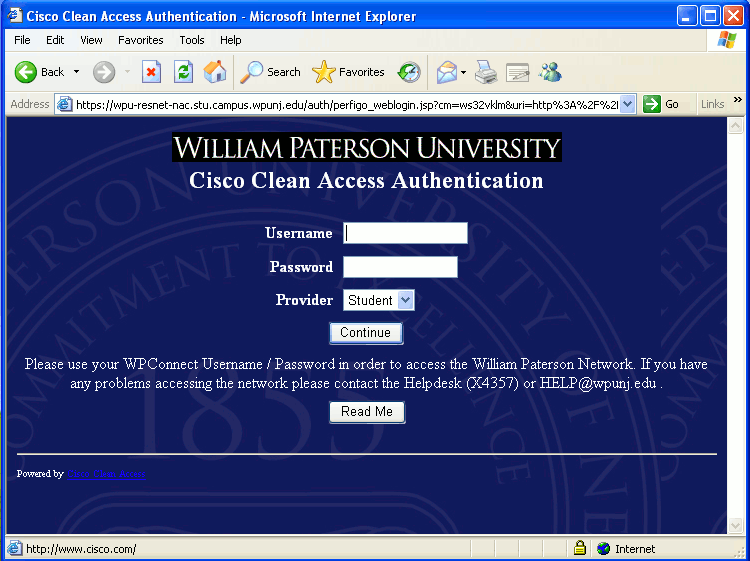The height and width of the screenshot is (561, 750).
Task: Open the Help menu
Action: pyautogui.click(x=231, y=40)
